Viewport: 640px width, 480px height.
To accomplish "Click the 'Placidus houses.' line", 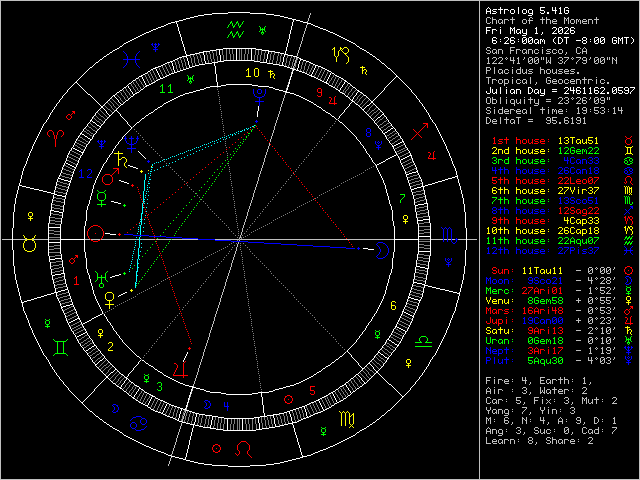I will coord(533,71).
